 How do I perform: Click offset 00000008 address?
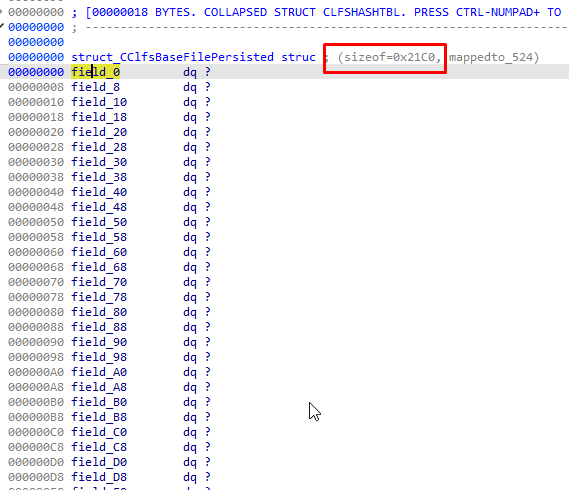[x=36, y=87]
